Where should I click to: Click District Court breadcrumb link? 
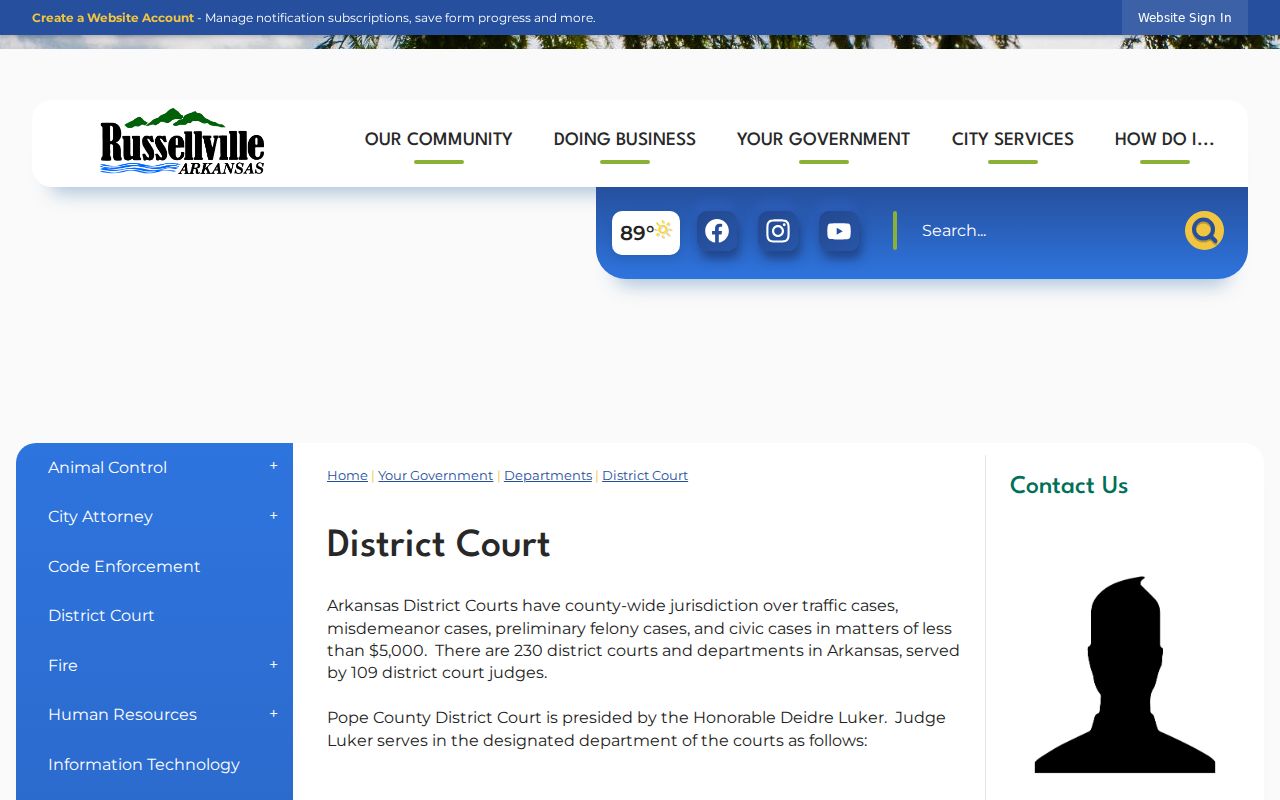[x=645, y=476]
